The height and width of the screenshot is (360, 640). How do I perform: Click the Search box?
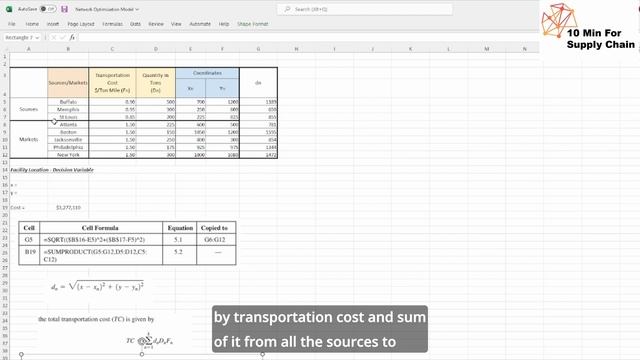click(x=364, y=9)
